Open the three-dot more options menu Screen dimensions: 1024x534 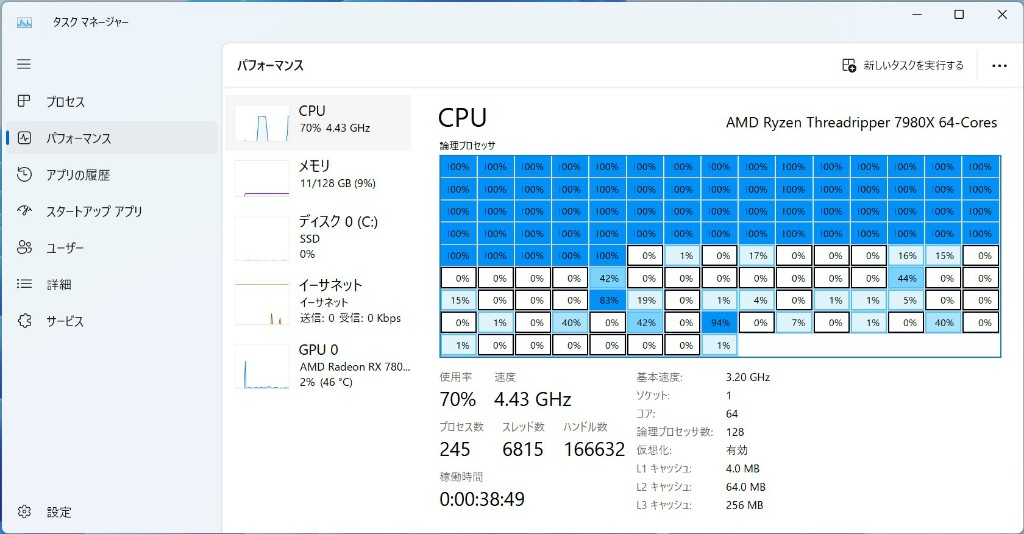[999, 66]
